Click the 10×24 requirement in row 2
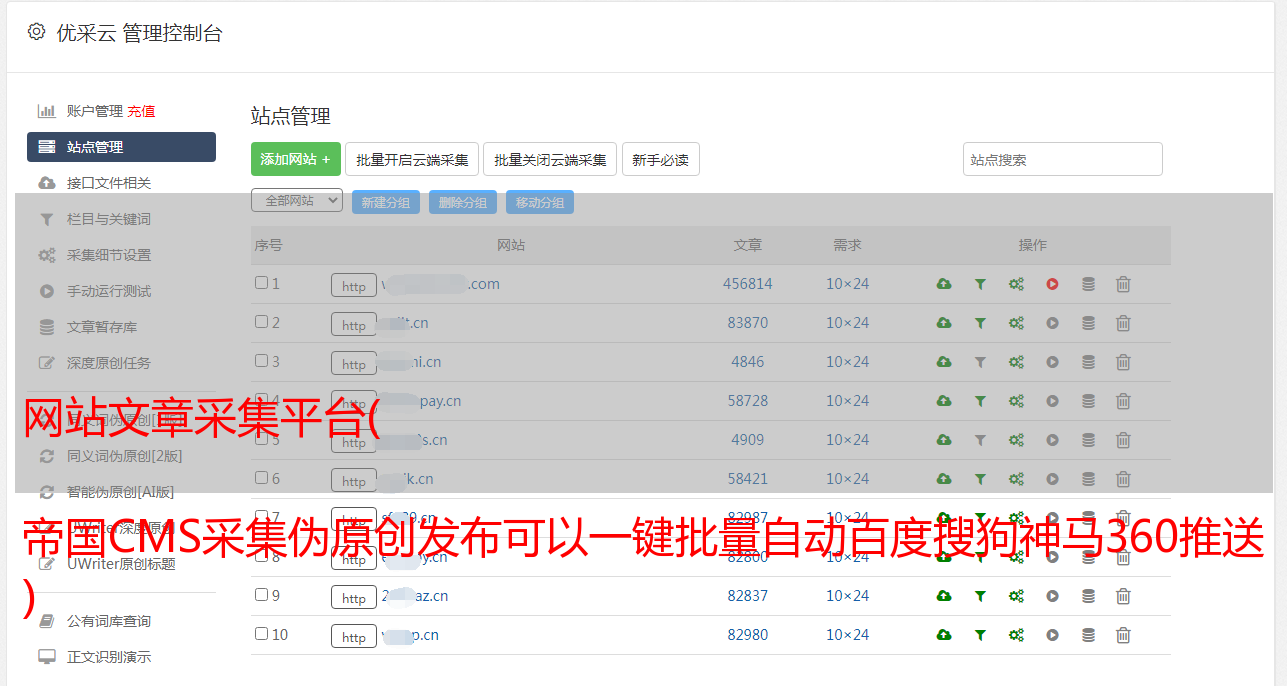This screenshot has width=1287, height=686. click(x=847, y=323)
